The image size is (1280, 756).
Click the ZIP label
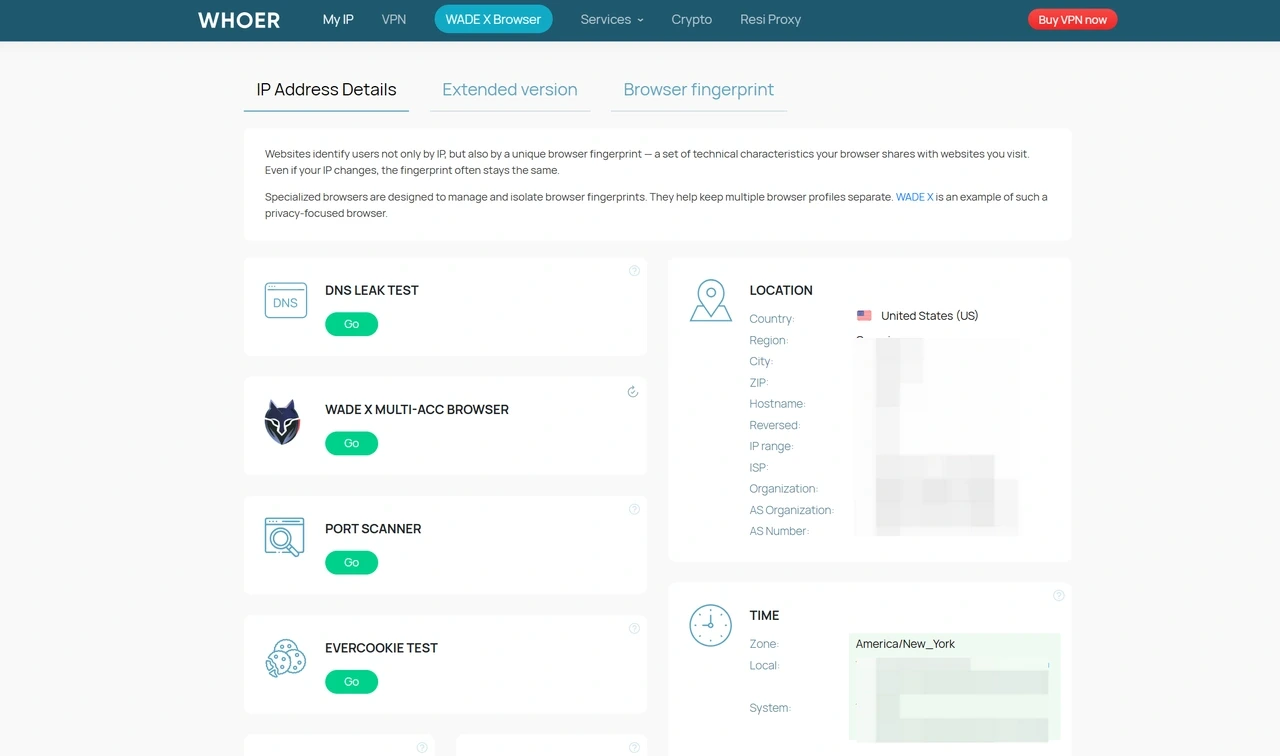759,383
